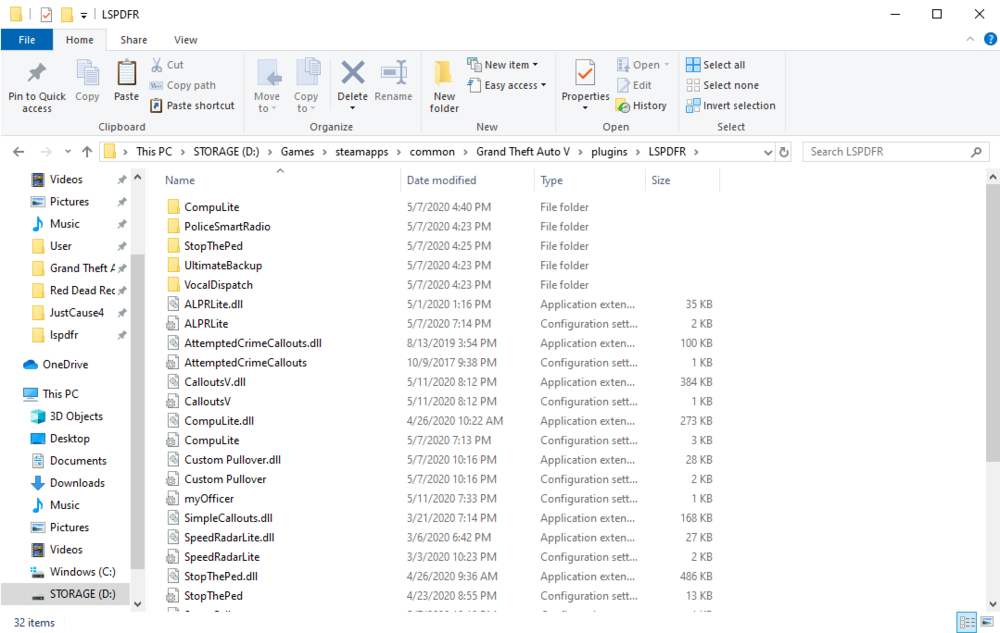Switch to the Share tab
Screen dimensions: 1000x633
[x=134, y=40]
